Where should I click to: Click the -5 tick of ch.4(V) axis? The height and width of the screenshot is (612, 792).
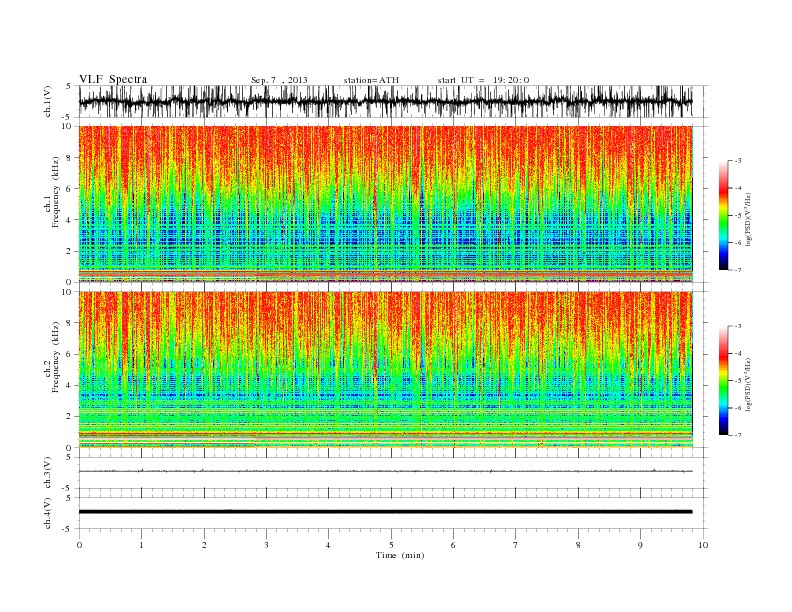[68, 529]
